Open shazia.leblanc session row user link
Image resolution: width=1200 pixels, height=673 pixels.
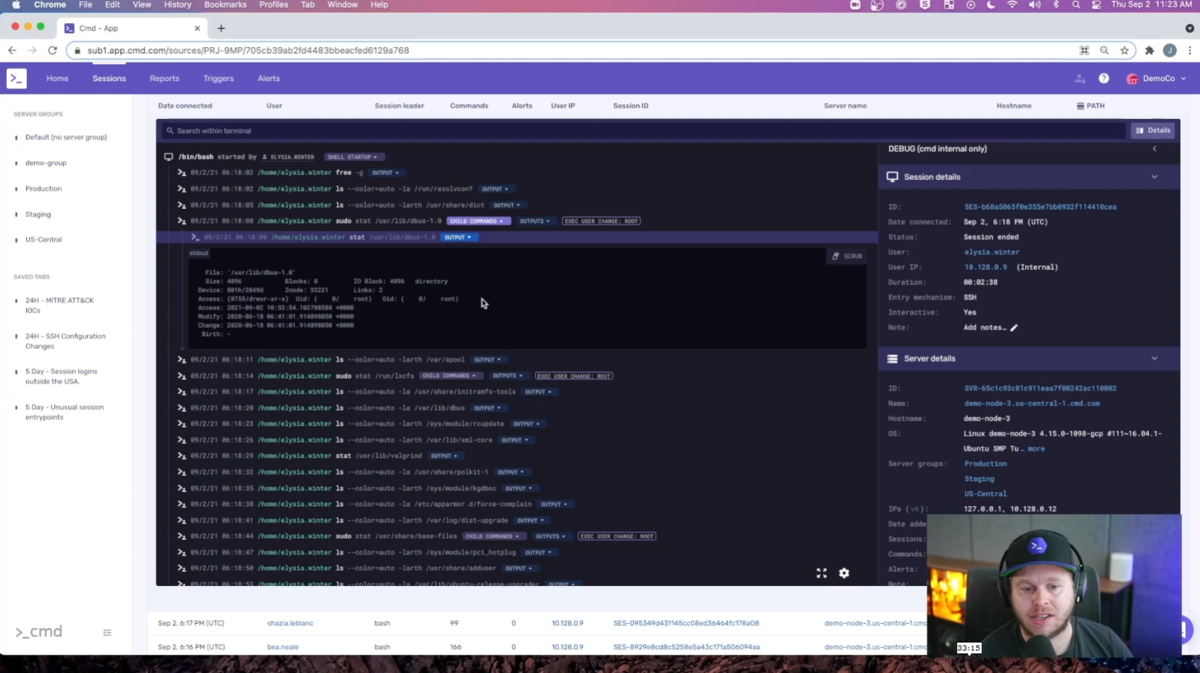point(290,623)
